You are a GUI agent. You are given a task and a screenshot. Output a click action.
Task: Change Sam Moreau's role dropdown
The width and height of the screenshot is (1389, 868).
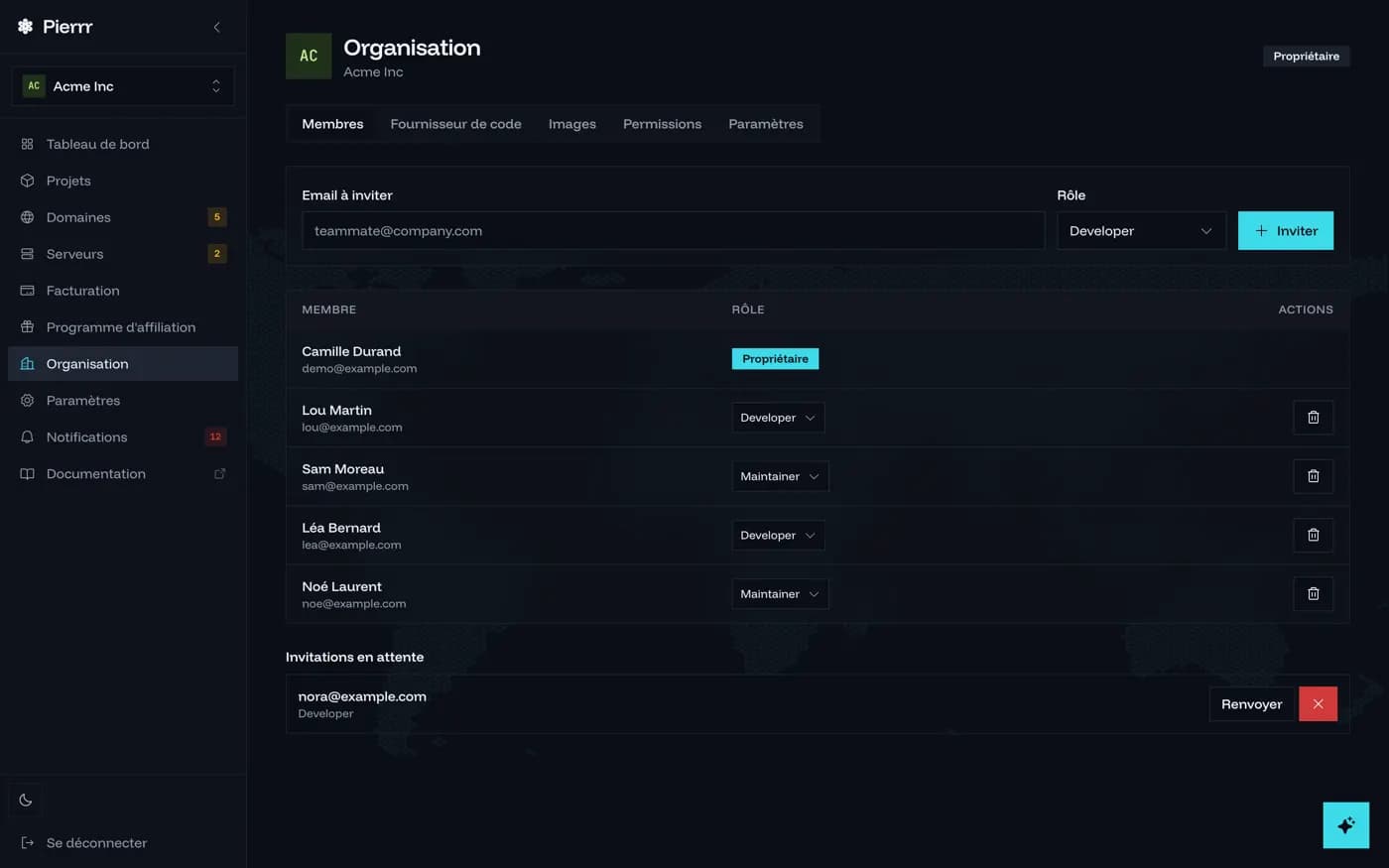[x=780, y=476]
